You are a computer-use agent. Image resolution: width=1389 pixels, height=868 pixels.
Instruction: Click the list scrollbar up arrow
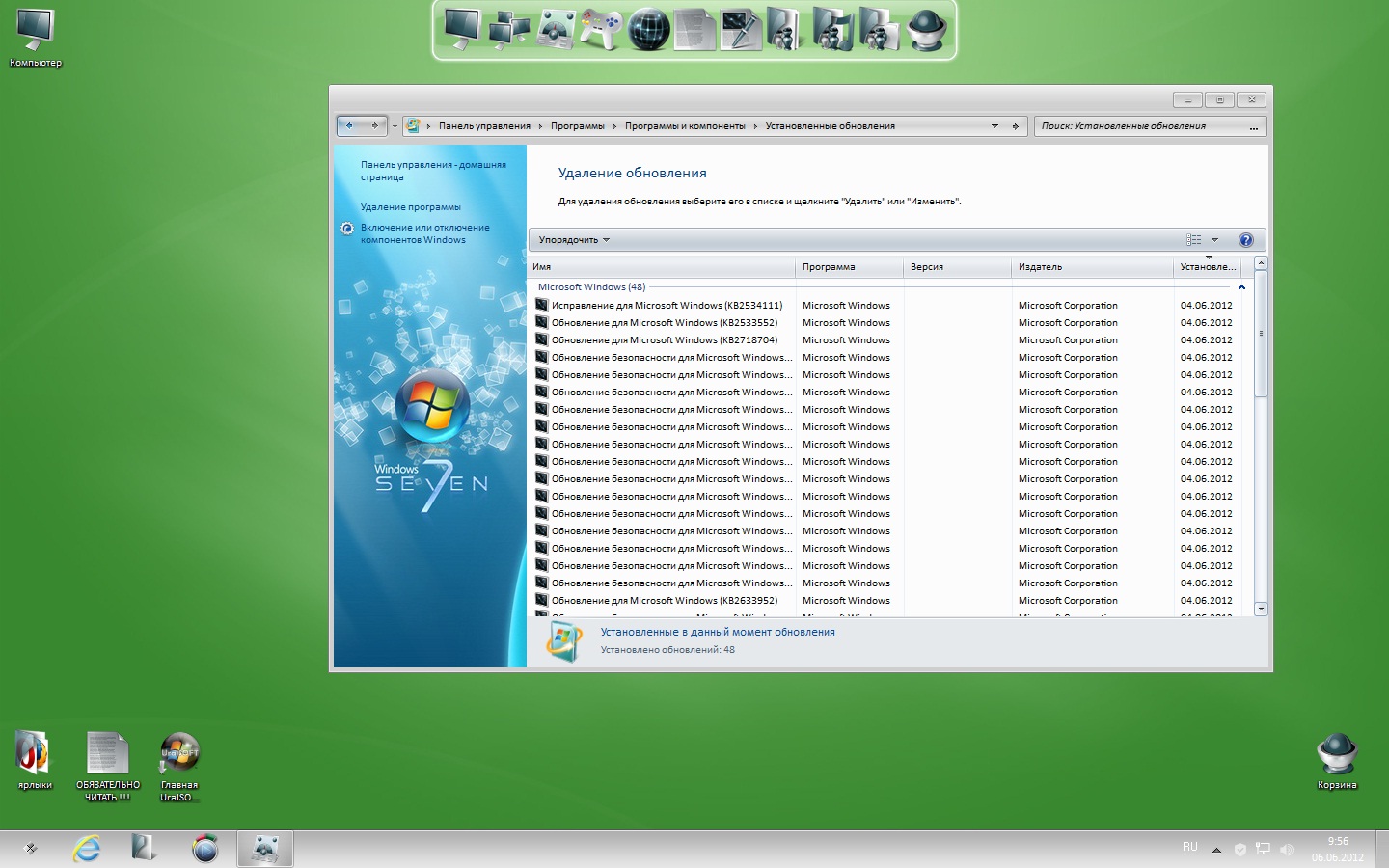coord(1261,263)
